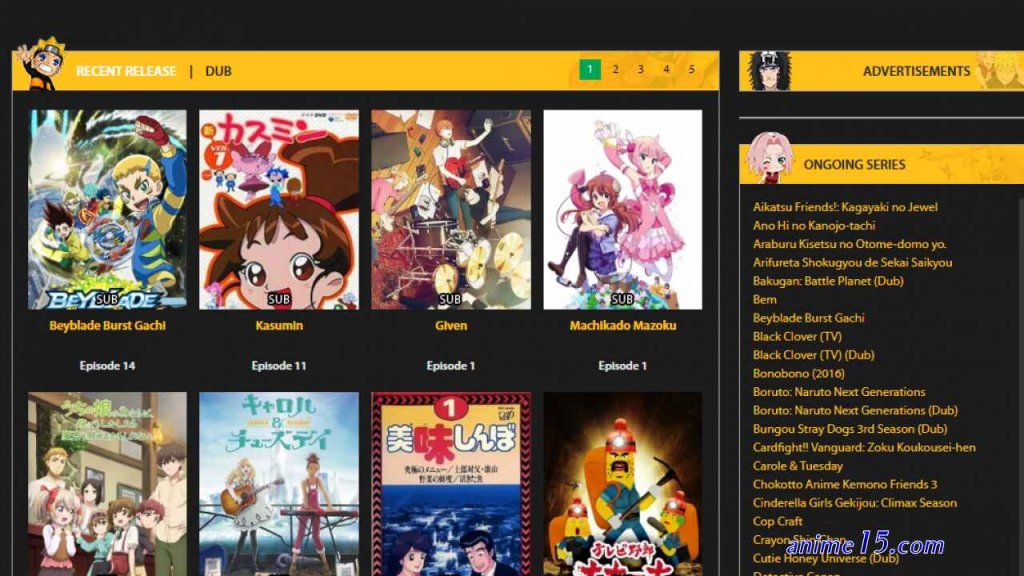
Task: Click the Naruto mascot icon
Action: click(40, 64)
